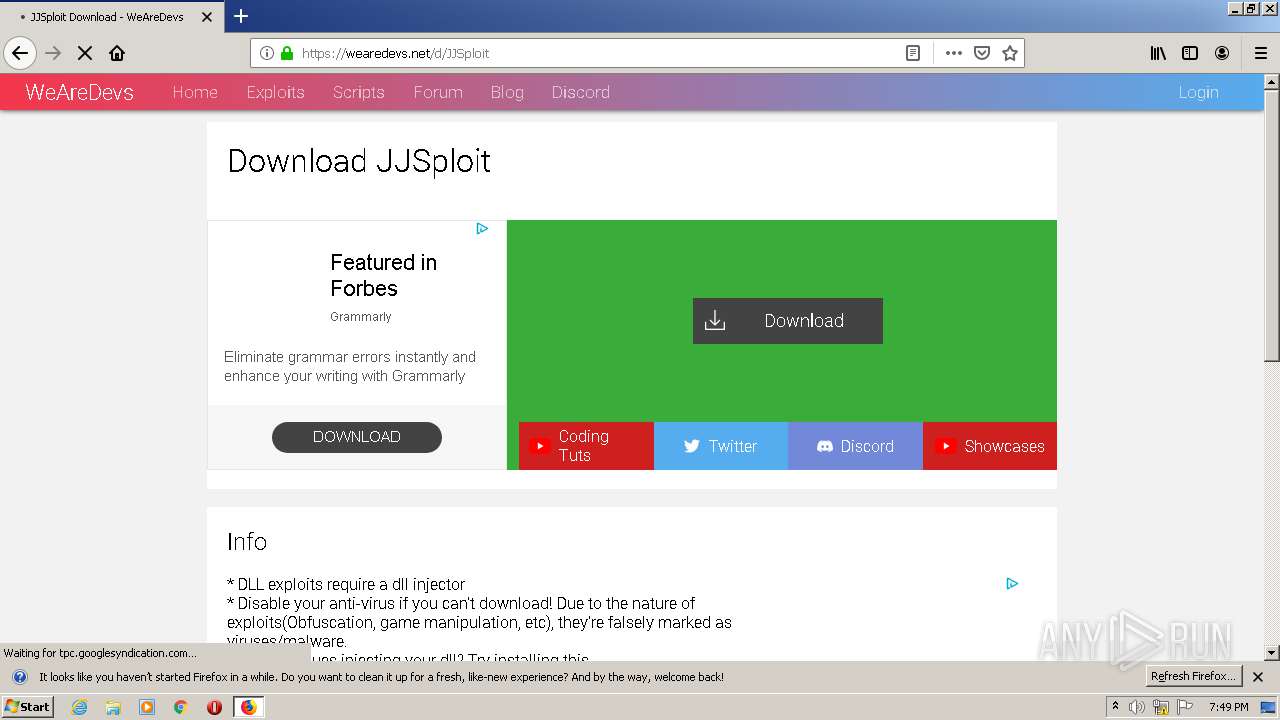The width and height of the screenshot is (1280, 720).
Task: Click the green padlock security icon
Action: click(287, 53)
